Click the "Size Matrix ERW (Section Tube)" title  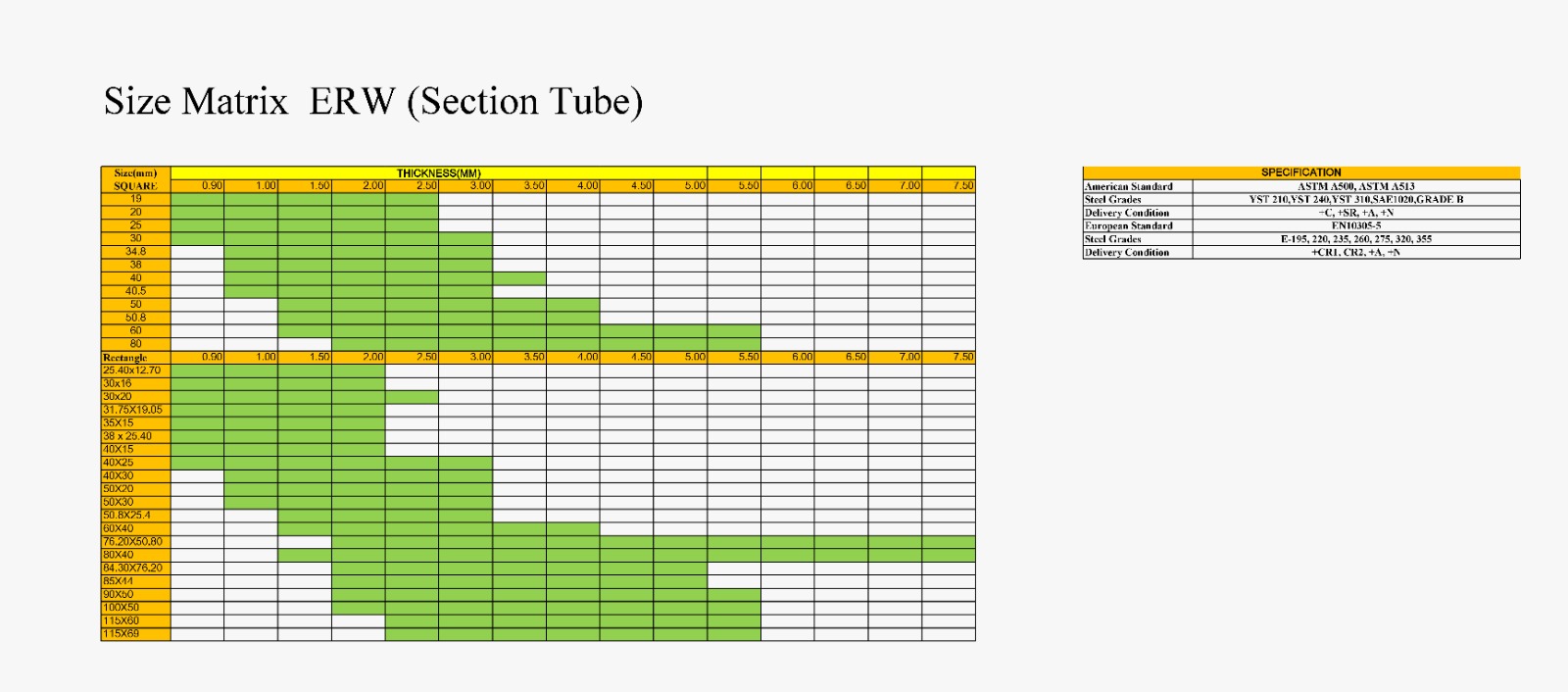373,102
